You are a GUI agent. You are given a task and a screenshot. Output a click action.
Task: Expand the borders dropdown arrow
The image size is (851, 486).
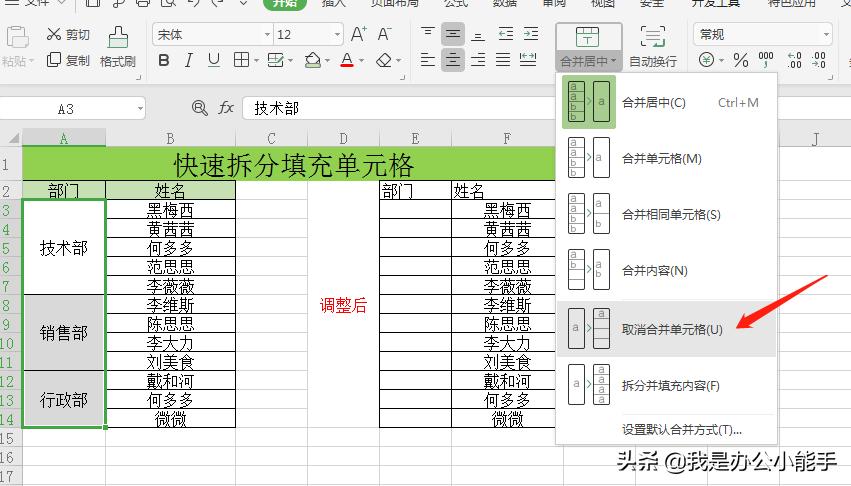pyautogui.click(x=256, y=61)
